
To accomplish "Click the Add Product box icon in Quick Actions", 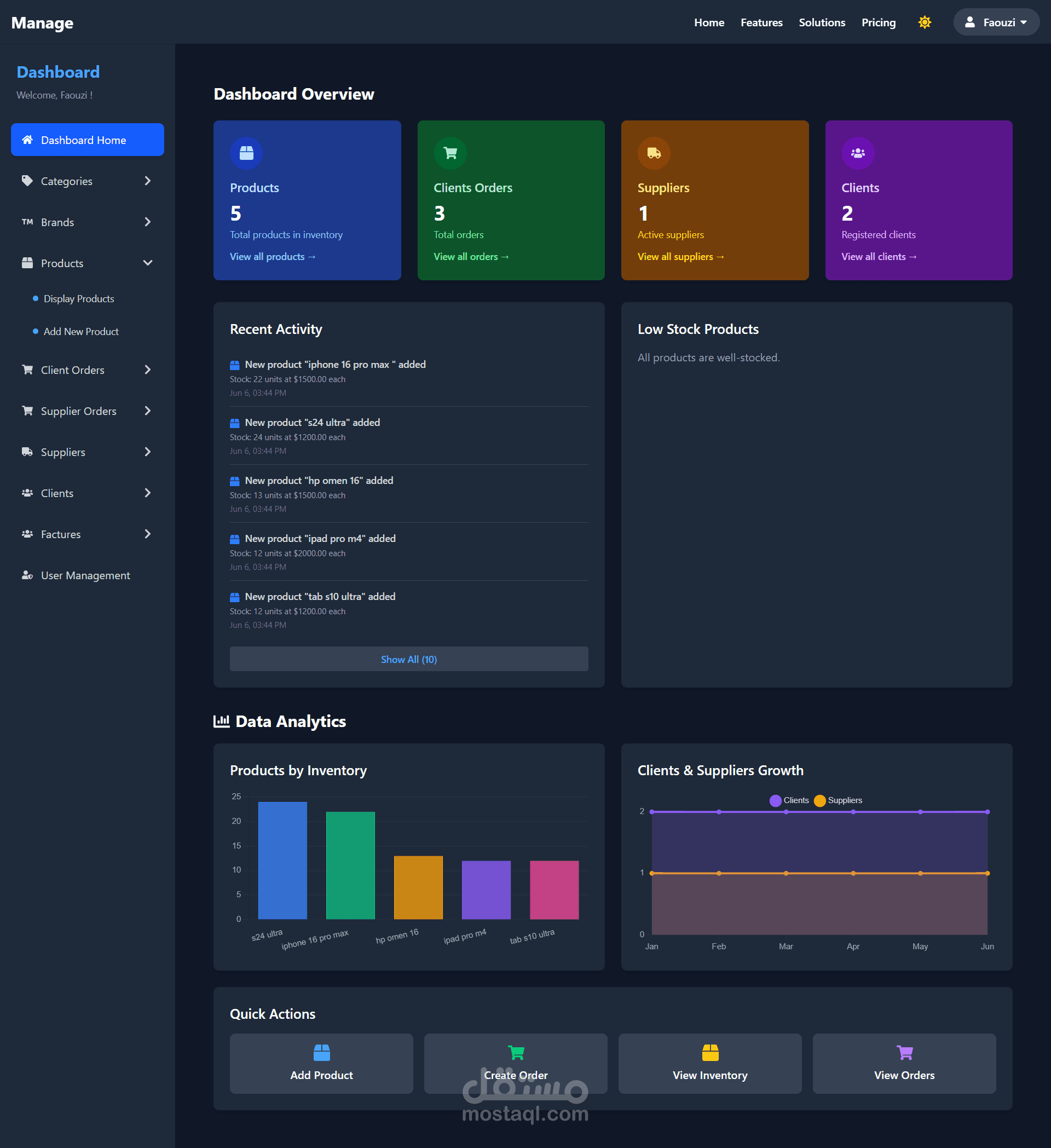I will click(321, 1053).
